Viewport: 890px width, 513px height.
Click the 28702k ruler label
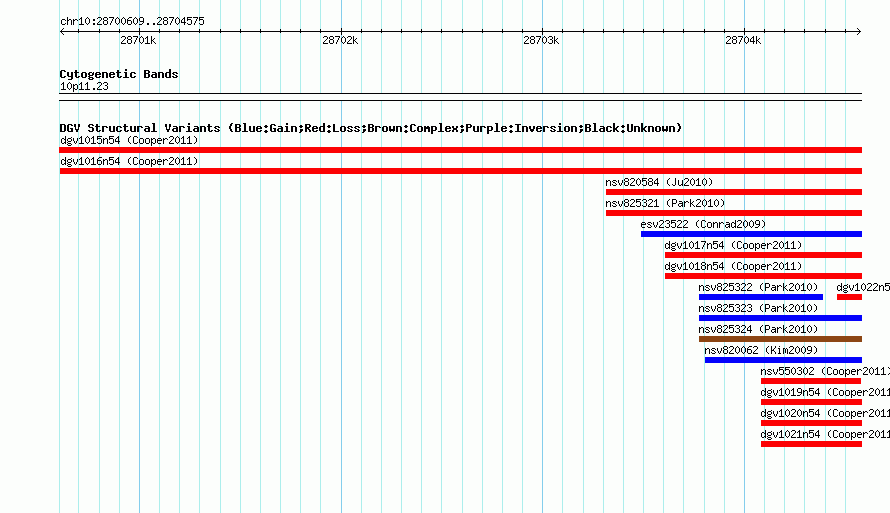[340, 40]
